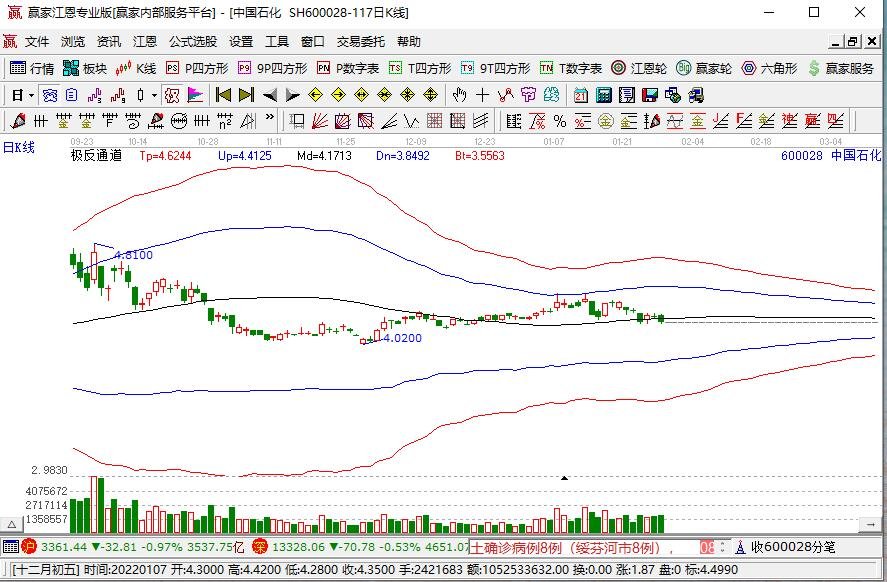Open the calendar icon showing 21
887x582 pixels.
pyautogui.click(x=580, y=95)
